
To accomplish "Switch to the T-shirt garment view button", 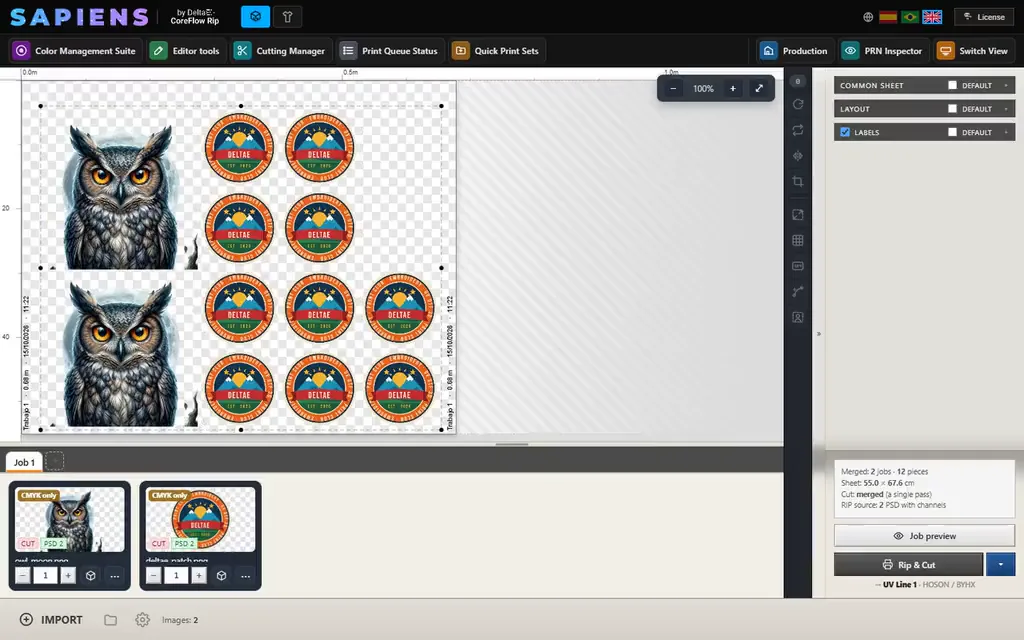I will click(287, 17).
